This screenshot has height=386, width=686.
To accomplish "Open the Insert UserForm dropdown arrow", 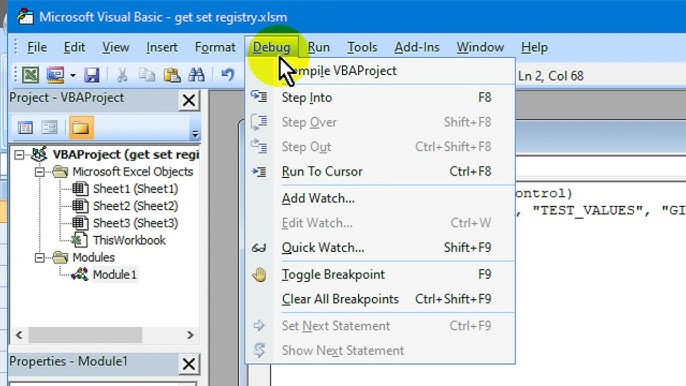I will 73,75.
